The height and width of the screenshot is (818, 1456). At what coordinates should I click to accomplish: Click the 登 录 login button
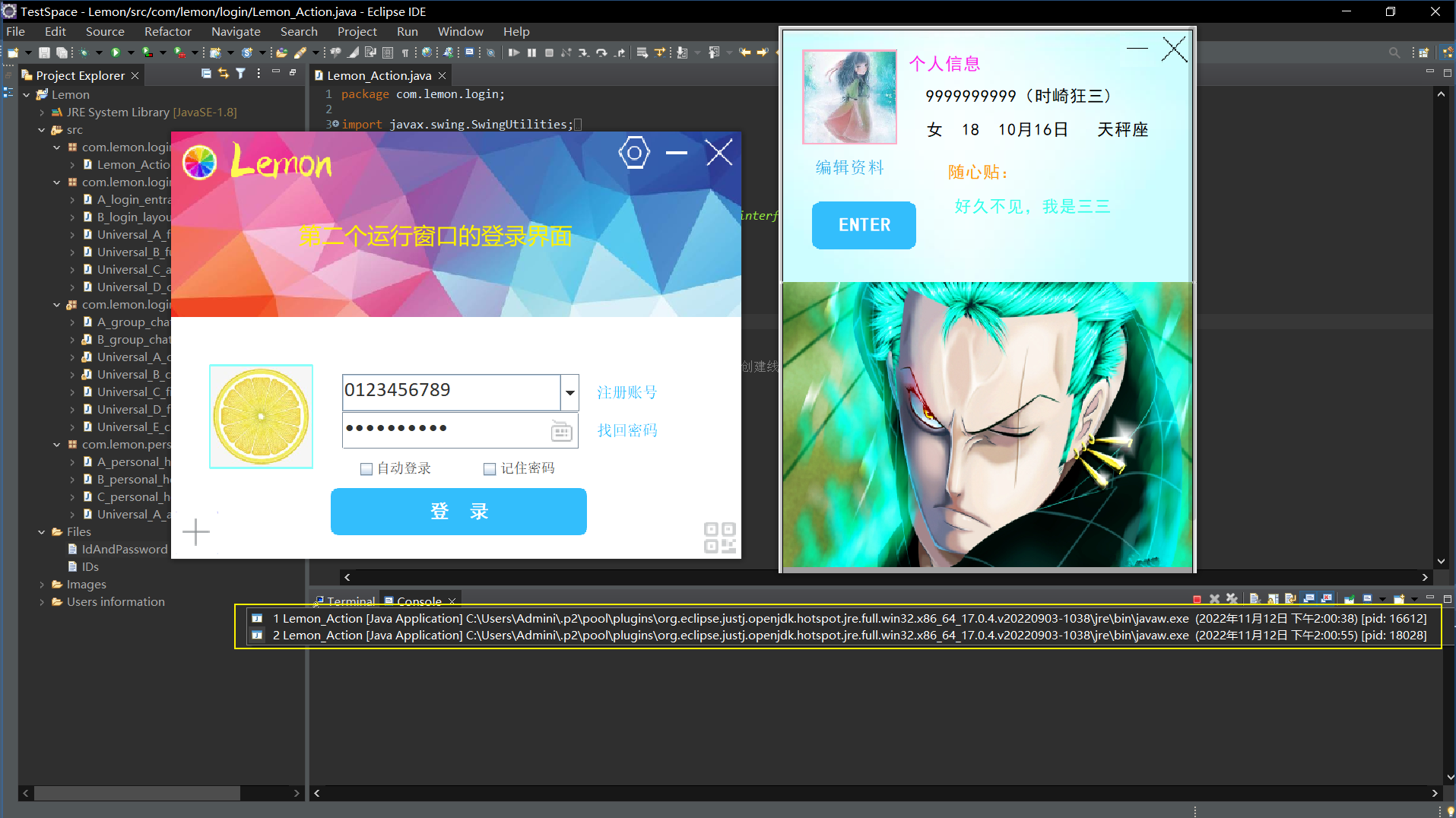(x=458, y=511)
